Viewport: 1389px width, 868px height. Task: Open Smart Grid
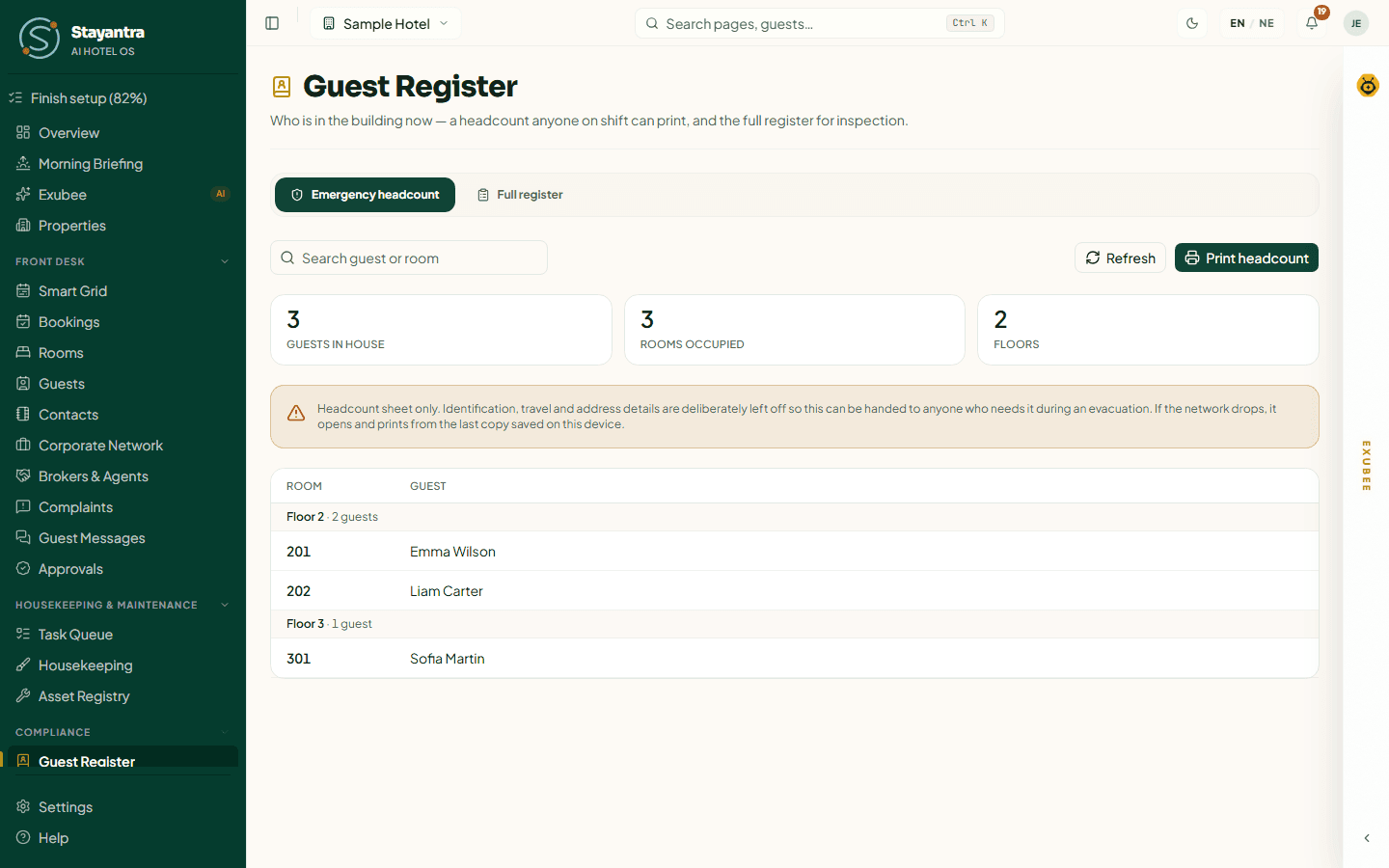[x=123, y=291]
